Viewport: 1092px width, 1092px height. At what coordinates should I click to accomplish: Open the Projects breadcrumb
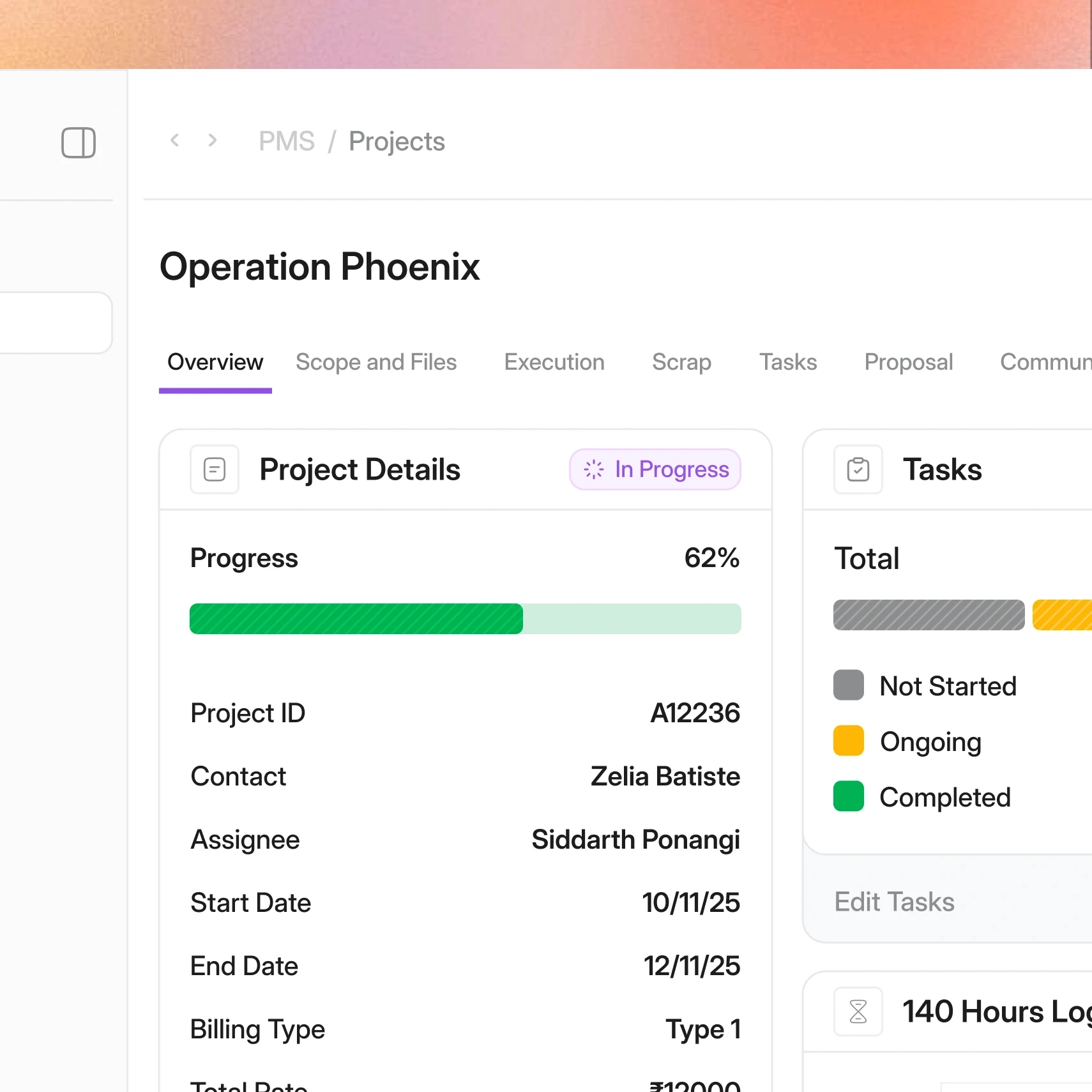tap(397, 141)
